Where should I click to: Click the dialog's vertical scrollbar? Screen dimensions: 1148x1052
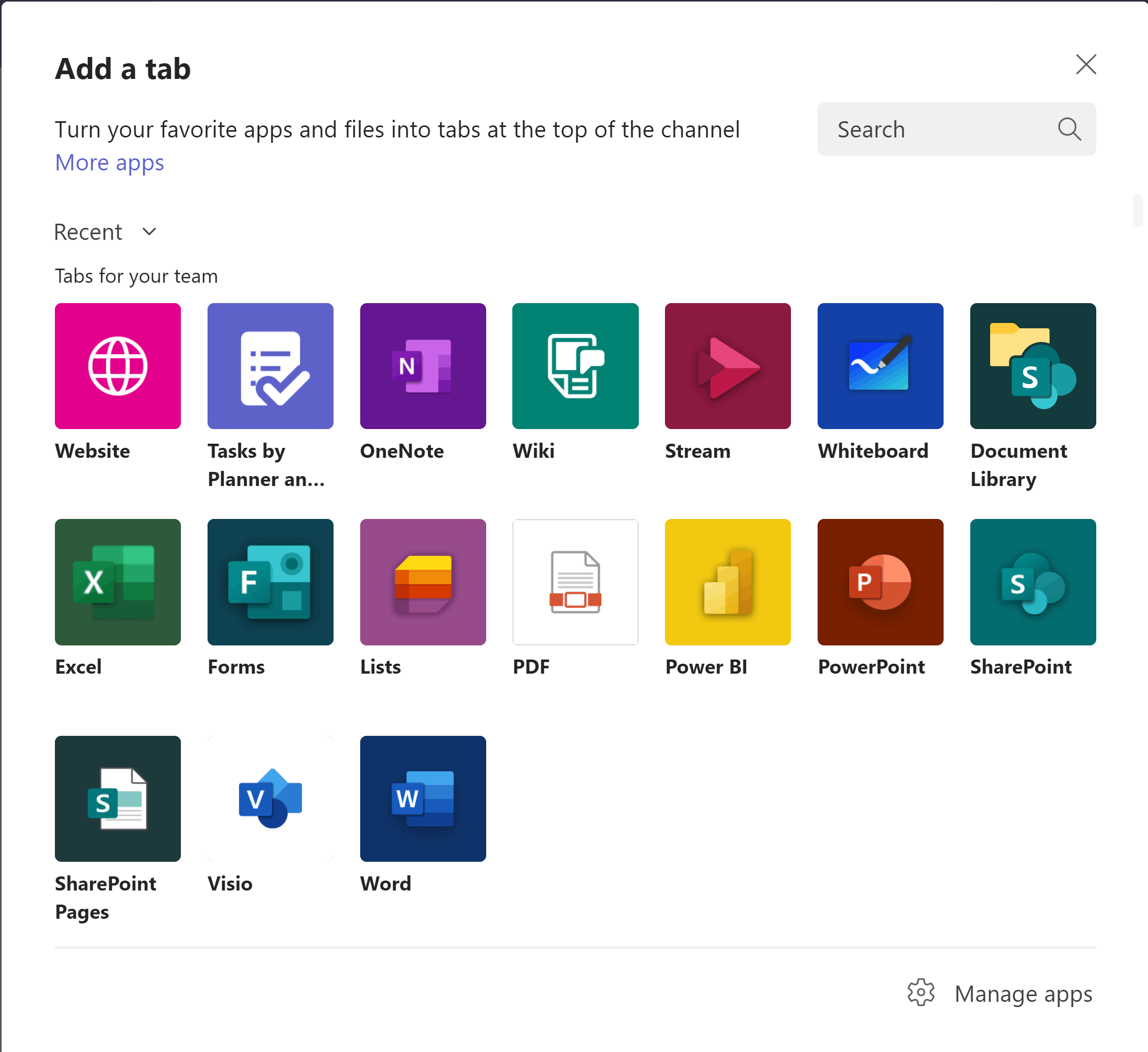click(x=1137, y=211)
